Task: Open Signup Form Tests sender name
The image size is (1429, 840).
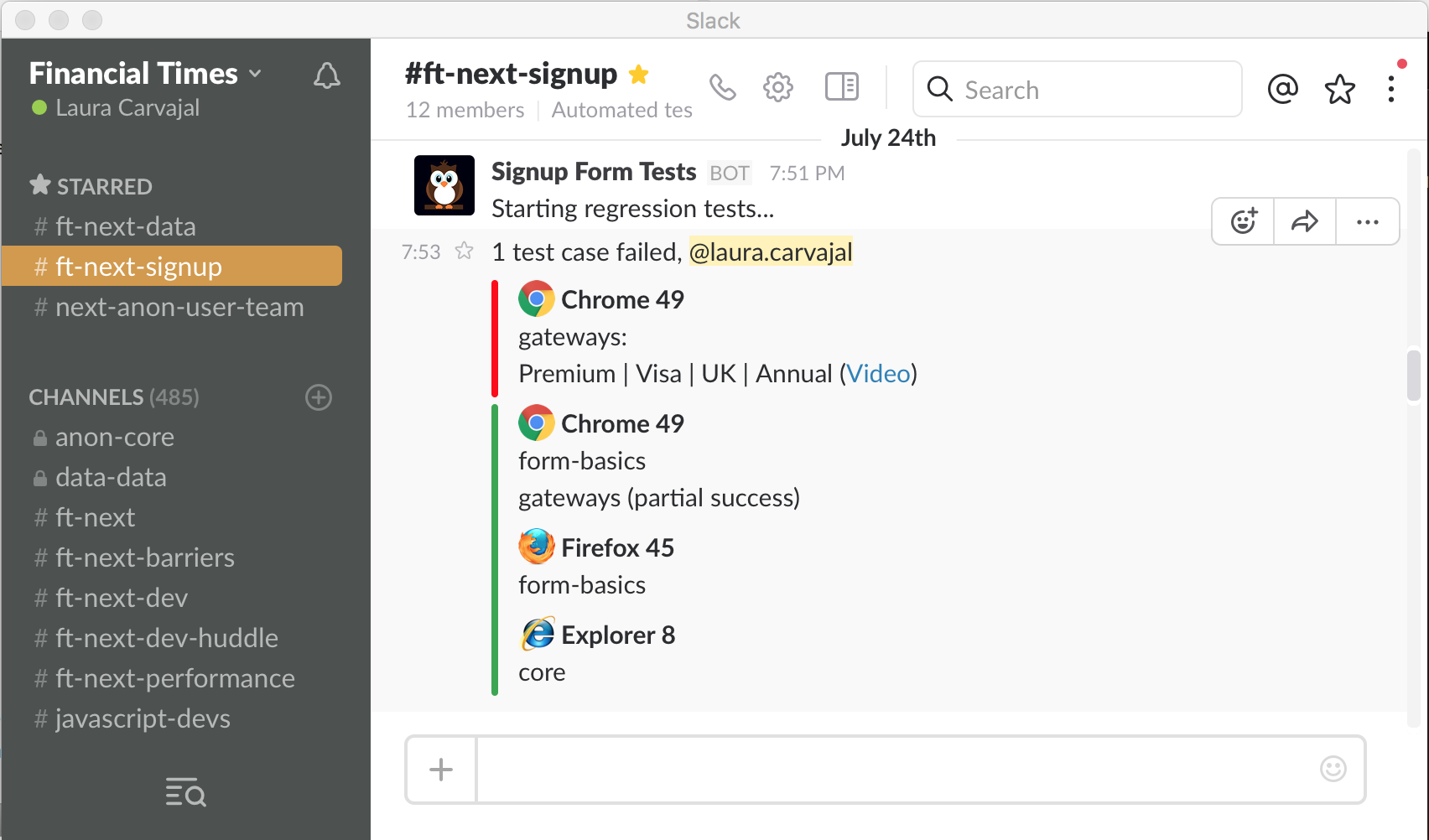Action: pos(594,172)
